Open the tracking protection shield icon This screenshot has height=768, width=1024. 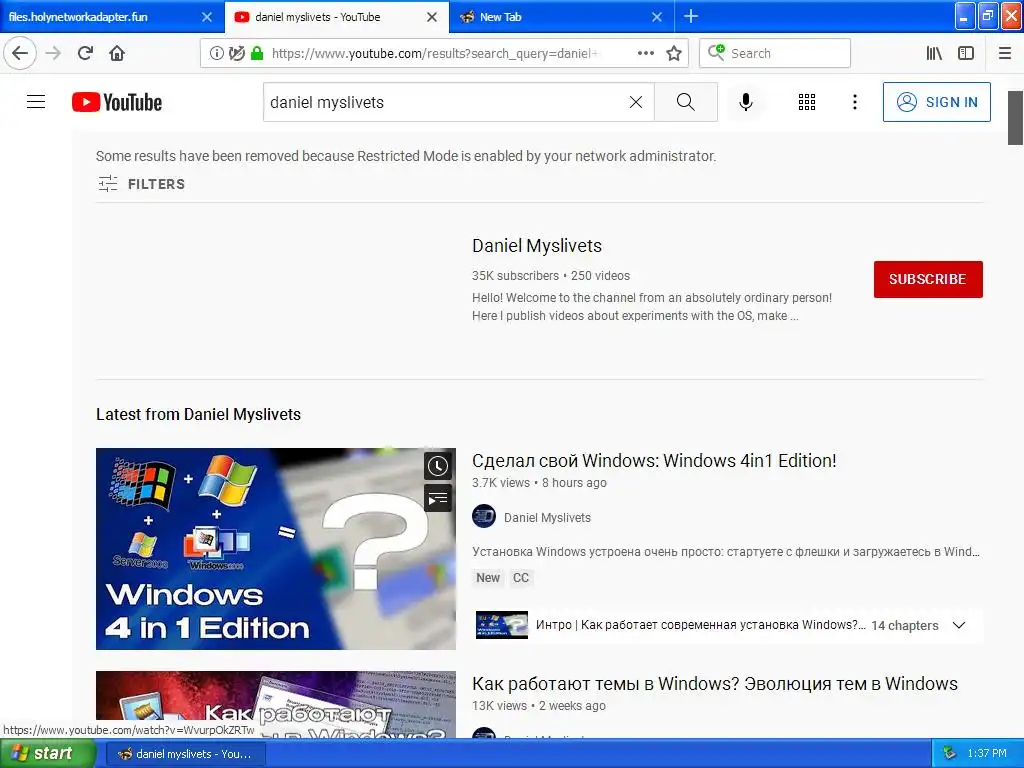click(237, 54)
